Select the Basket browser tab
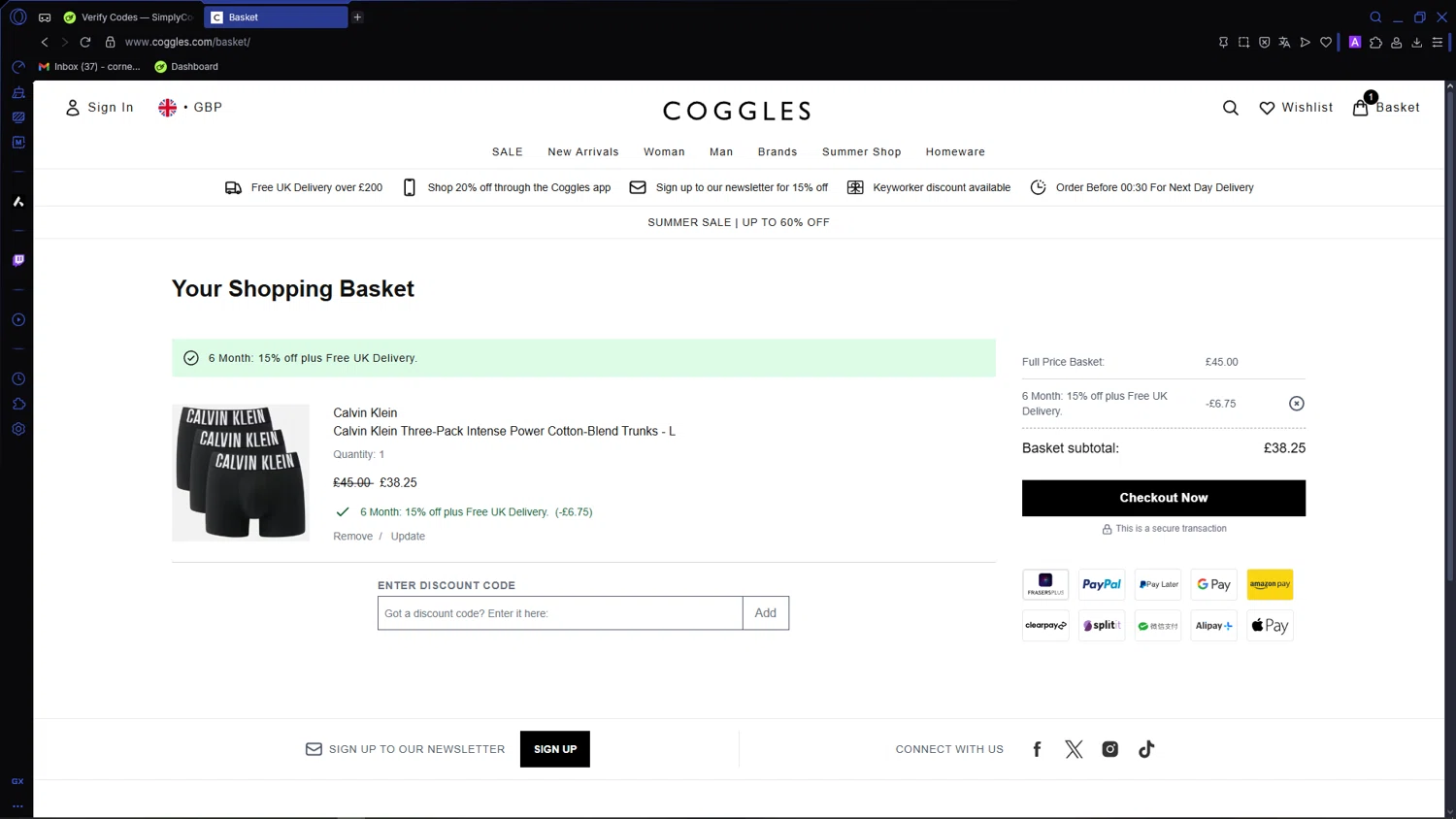This screenshot has width=1456, height=819. coord(276,17)
